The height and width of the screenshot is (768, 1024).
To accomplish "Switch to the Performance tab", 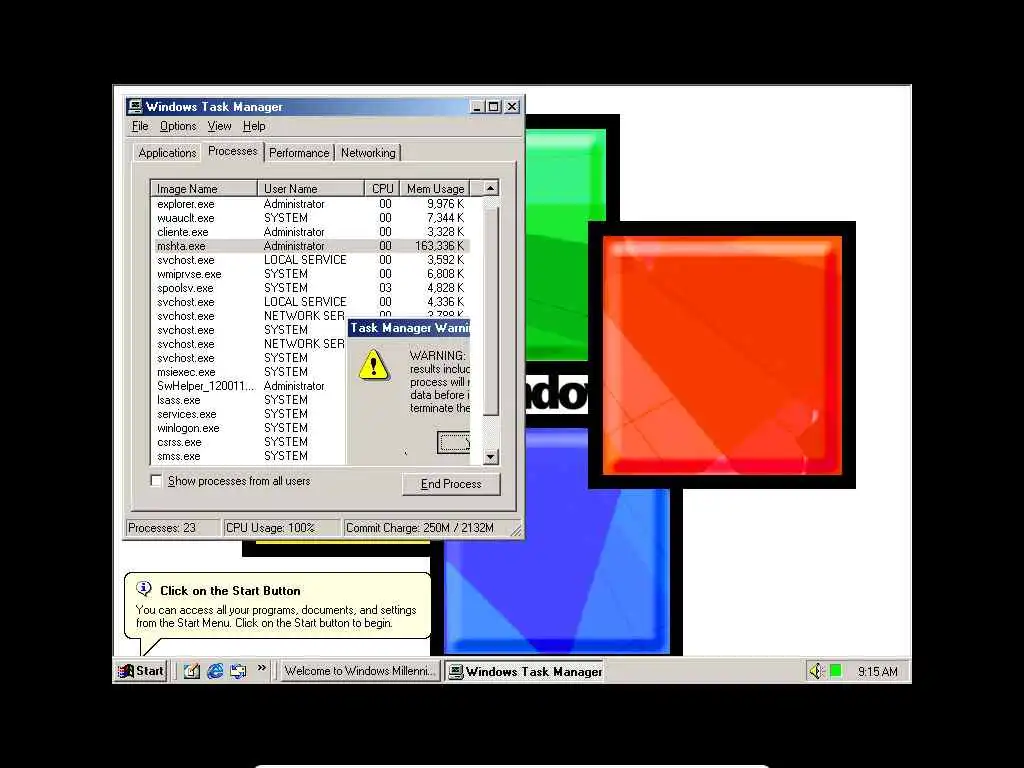I will click(299, 153).
